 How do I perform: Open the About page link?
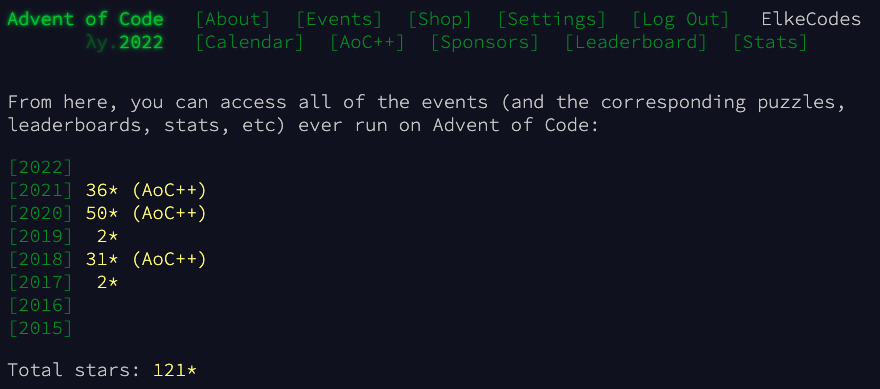click(x=232, y=20)
